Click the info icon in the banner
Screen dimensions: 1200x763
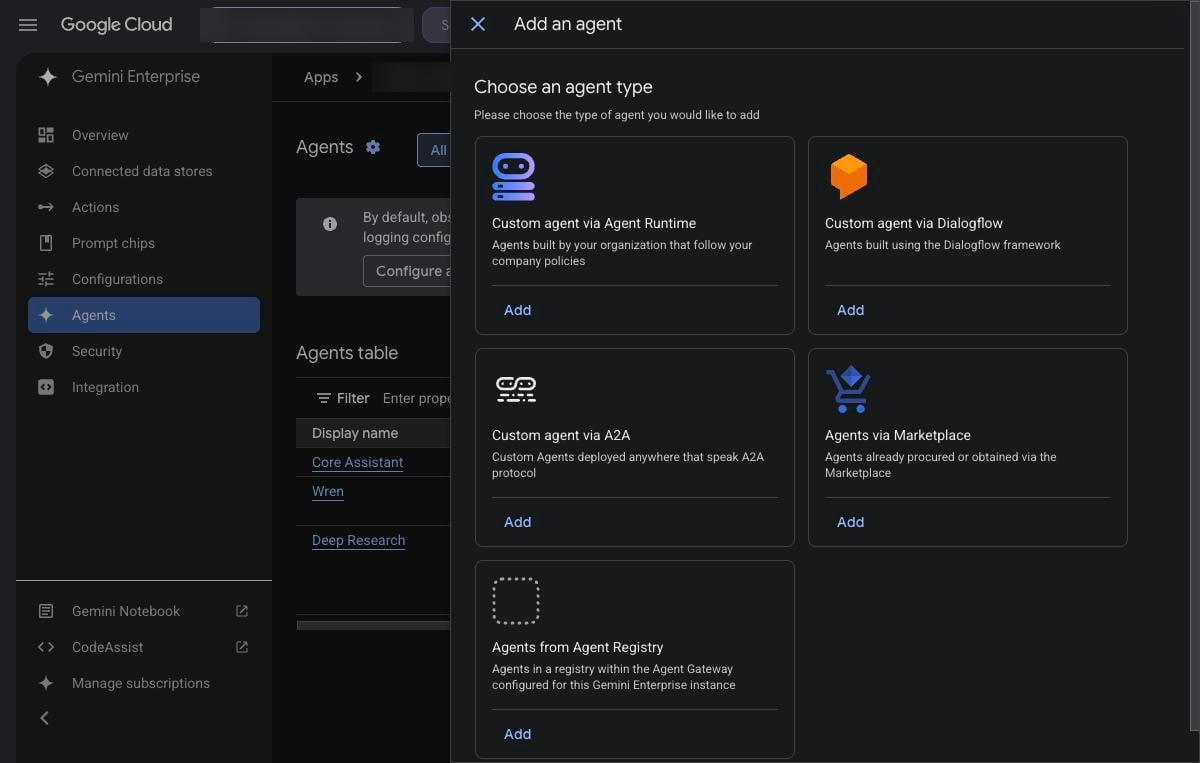[x=330, y=224]
